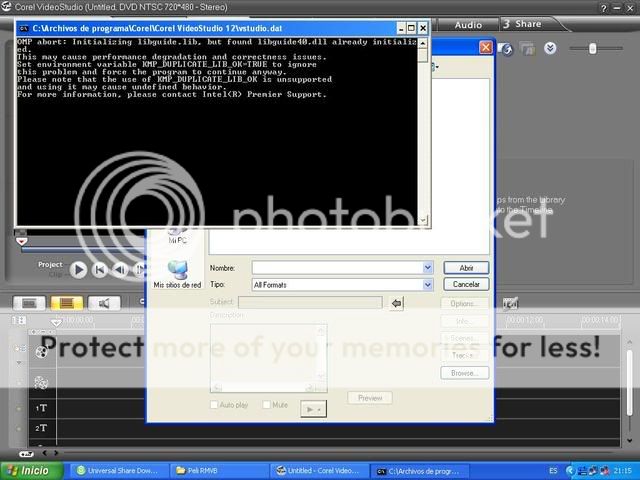Enable the Mute checkbox
640x480 pixels.
267,404
